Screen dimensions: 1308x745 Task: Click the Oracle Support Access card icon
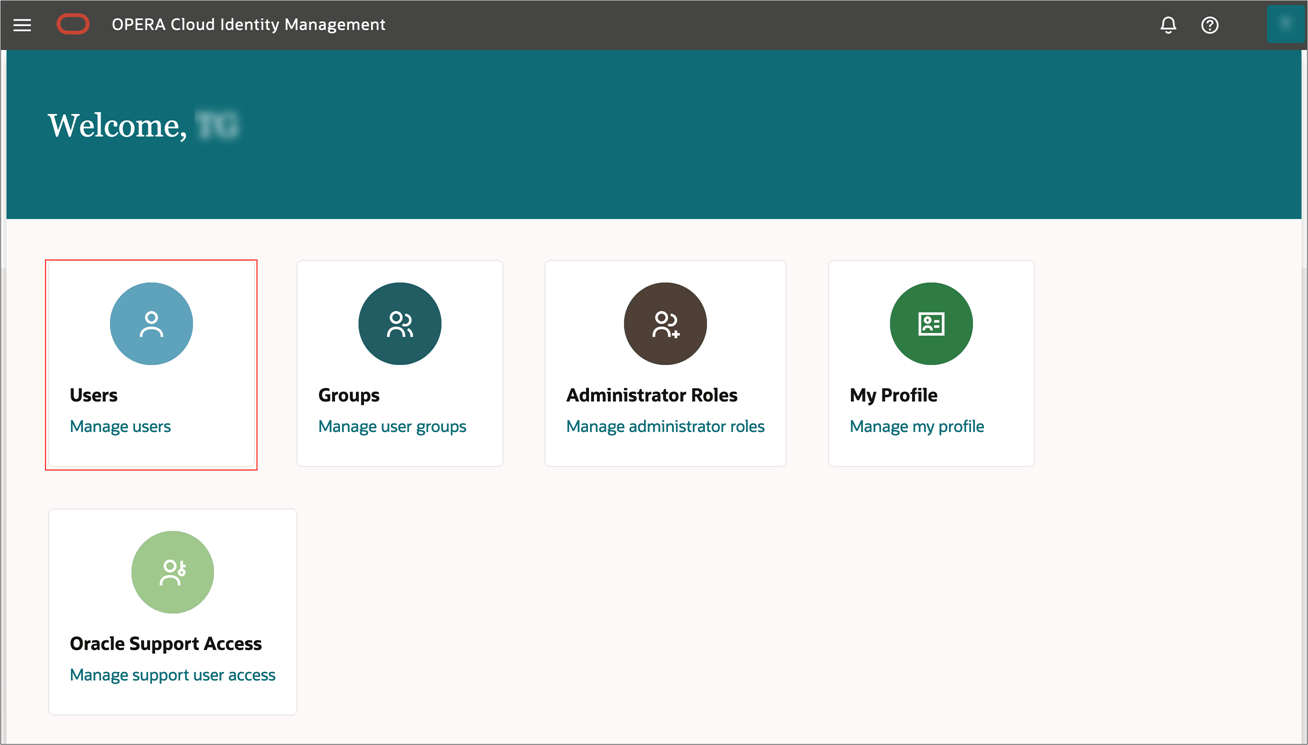pos(173,572)
